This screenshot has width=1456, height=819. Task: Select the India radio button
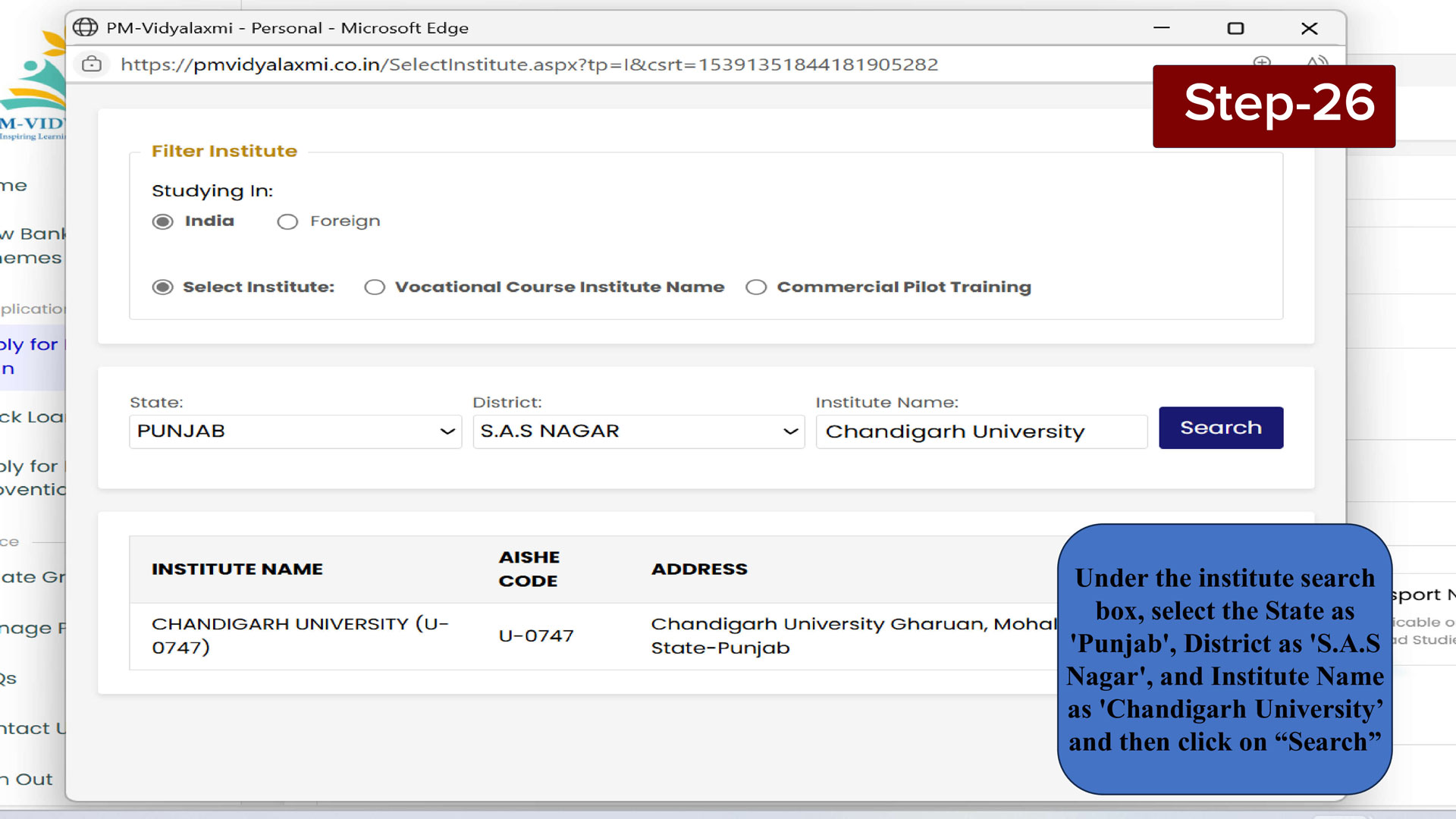click(162, 221)
